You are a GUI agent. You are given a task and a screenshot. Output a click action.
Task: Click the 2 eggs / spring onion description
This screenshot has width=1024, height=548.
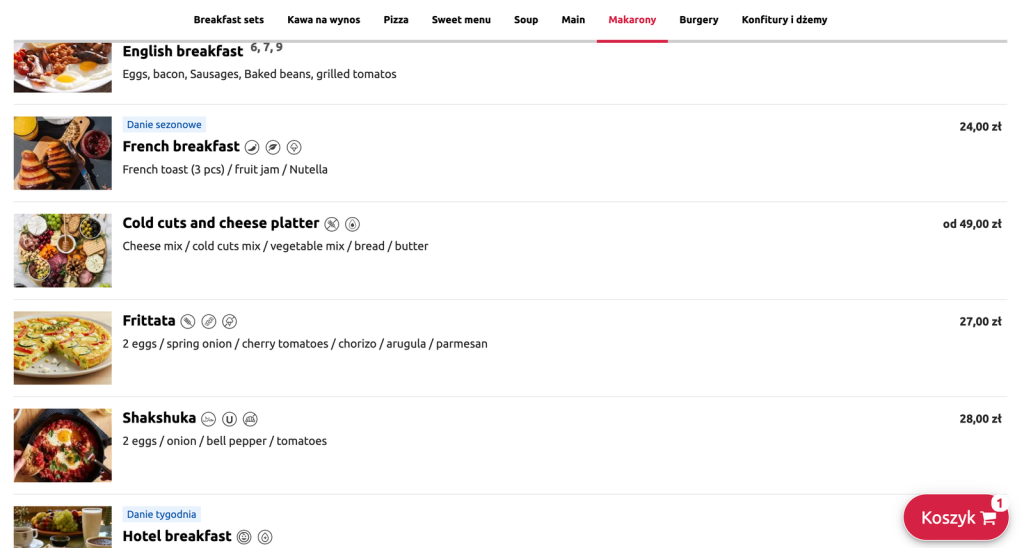pos(305,344)
